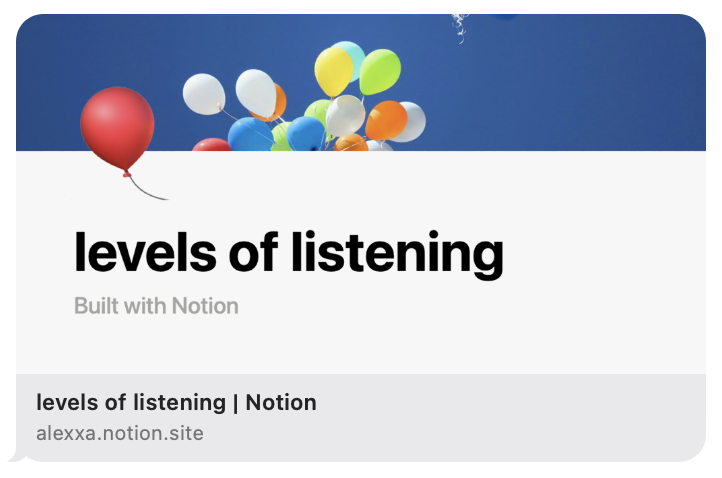Screen dimensions: 722x478
Task: Click the word "Notion" in the caption title
Action: point(281,402)
